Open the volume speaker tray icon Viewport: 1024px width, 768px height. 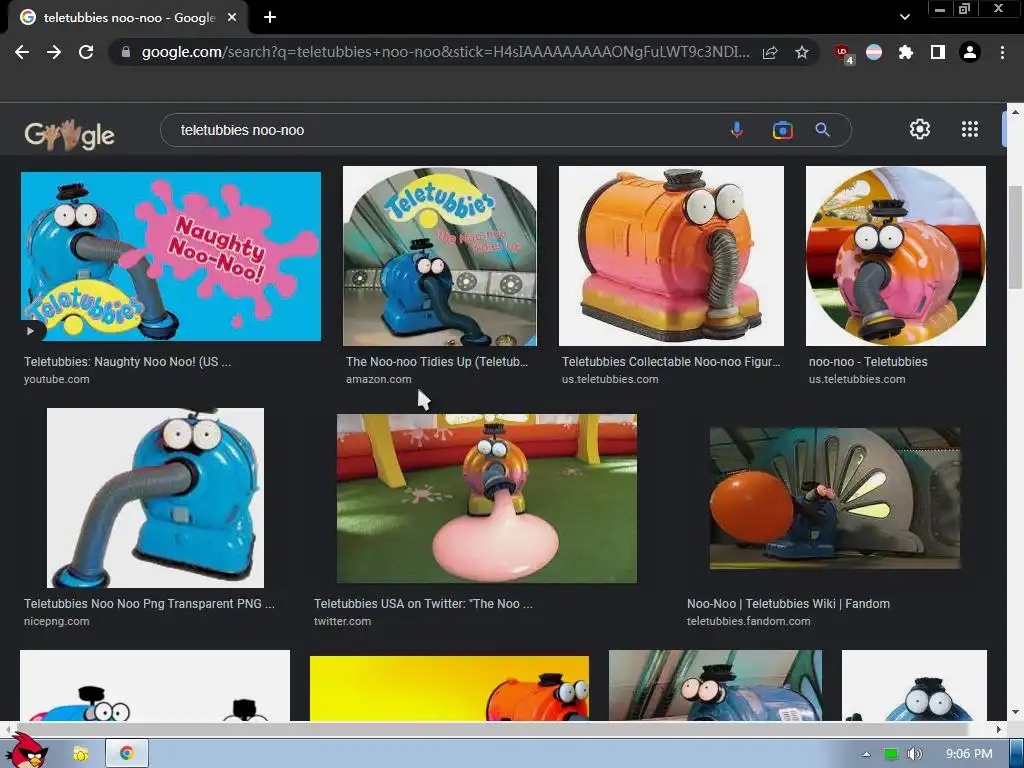click(x=914, y=754)
